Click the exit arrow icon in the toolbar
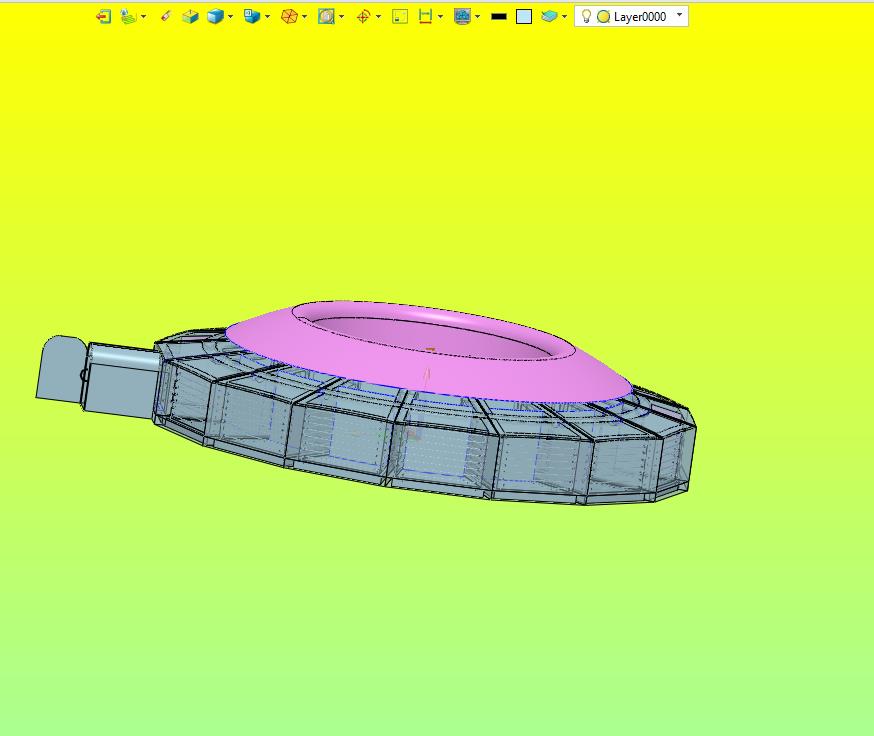874x736 pixels. pos(104,17)
